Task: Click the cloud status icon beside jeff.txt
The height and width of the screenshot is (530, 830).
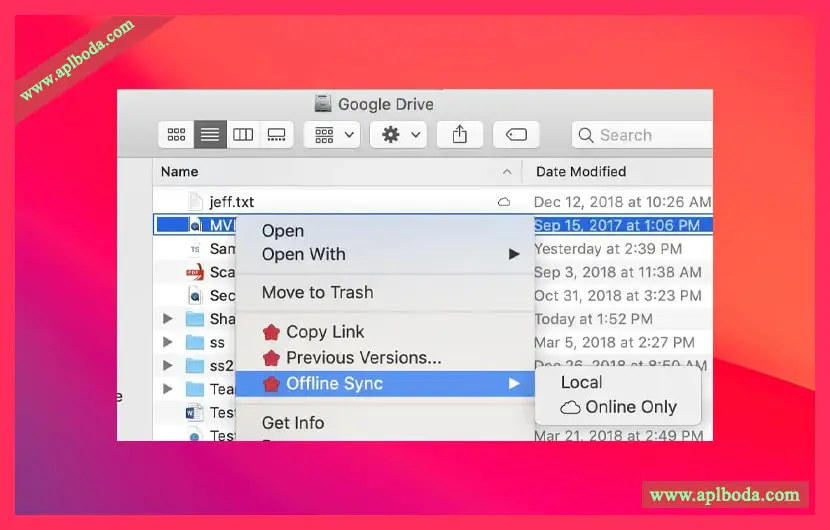Action: click(x=504, y=202)
